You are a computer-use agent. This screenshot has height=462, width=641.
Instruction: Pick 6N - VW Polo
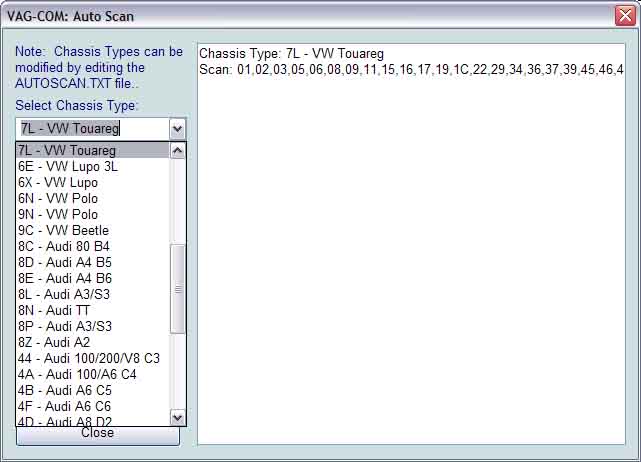(93, 198)
